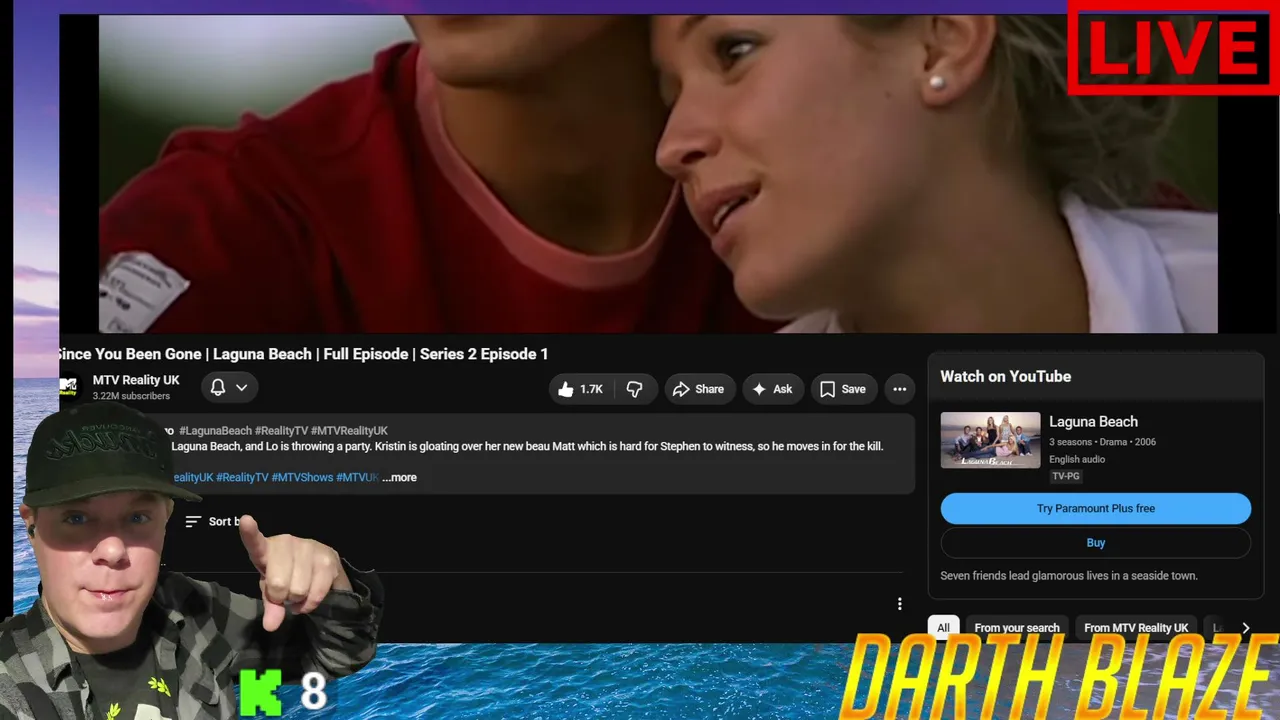This screenshot has height=720, width=1280.
Task: Click the 3.22M subscribers text
Action: (131, 396)
